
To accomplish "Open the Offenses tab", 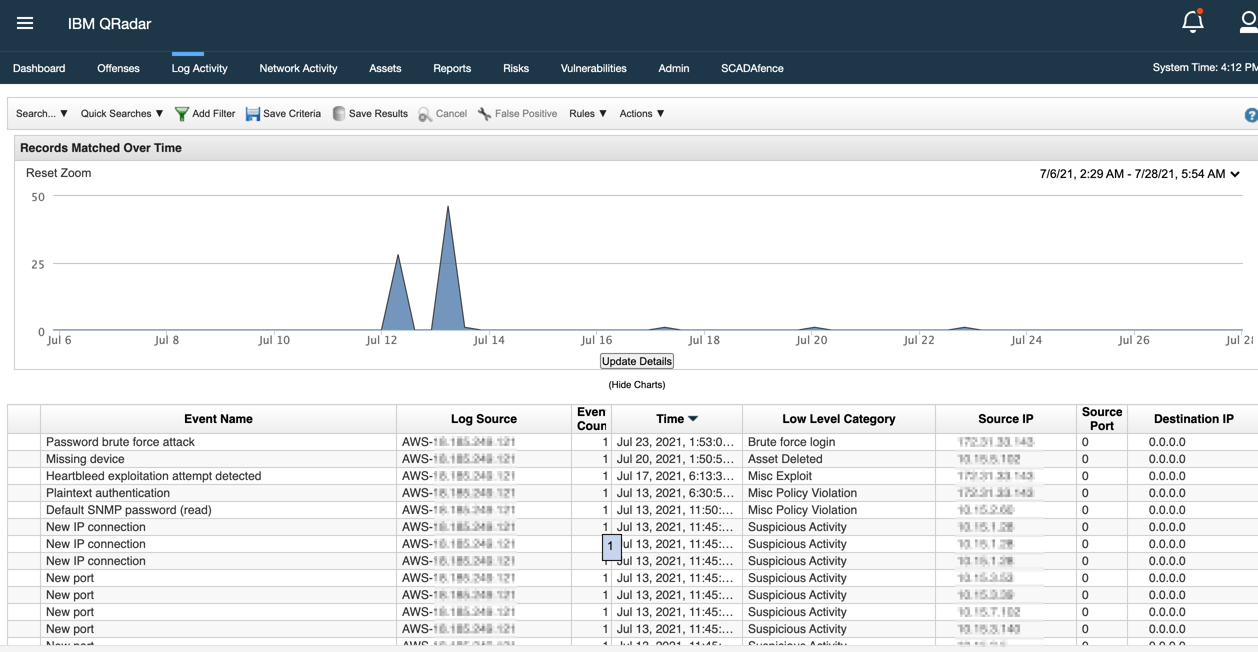I will pos(118,68).
